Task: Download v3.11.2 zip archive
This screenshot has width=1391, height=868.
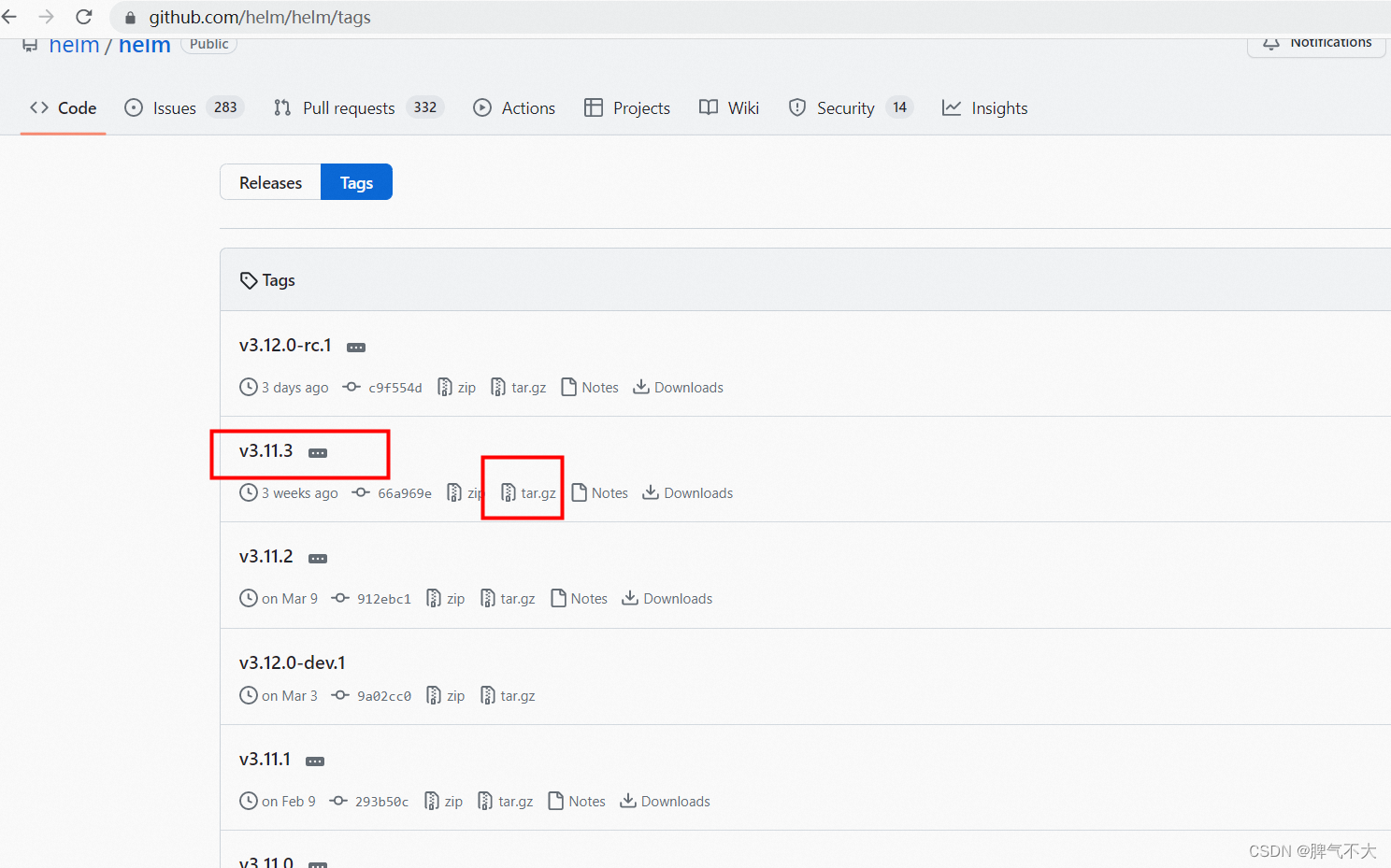Action: point(446,599)
